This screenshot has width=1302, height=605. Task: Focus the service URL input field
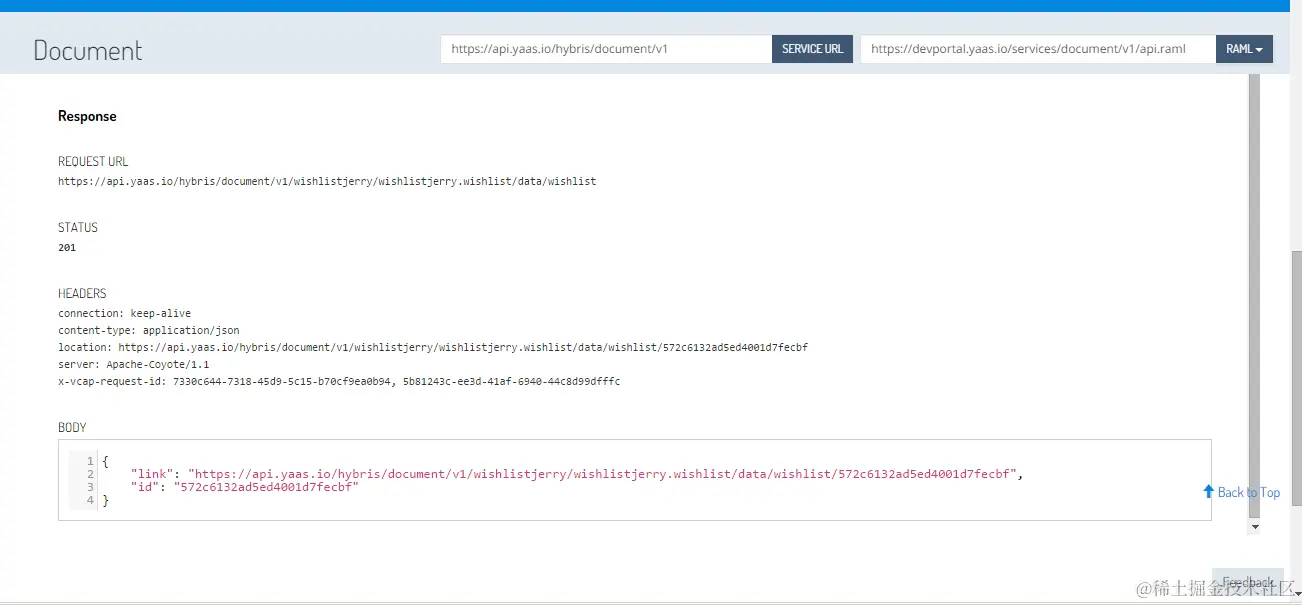click(606, 49)
